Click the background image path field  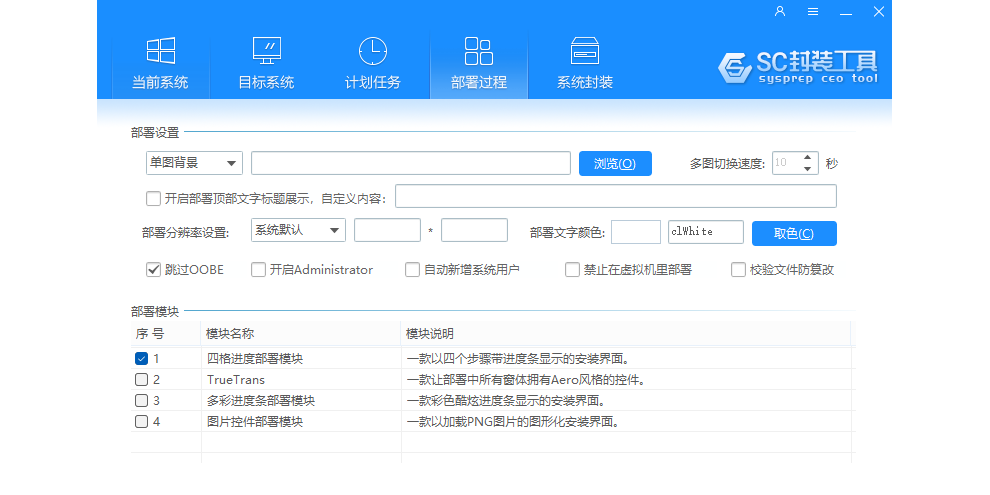pyautogui.click(x=410, y=163)
